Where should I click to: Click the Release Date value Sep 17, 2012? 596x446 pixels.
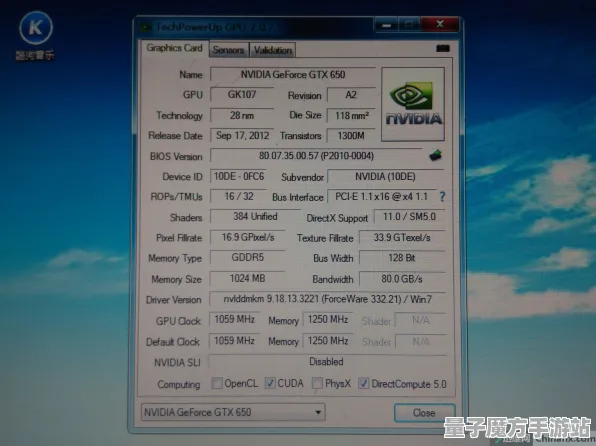242,135
